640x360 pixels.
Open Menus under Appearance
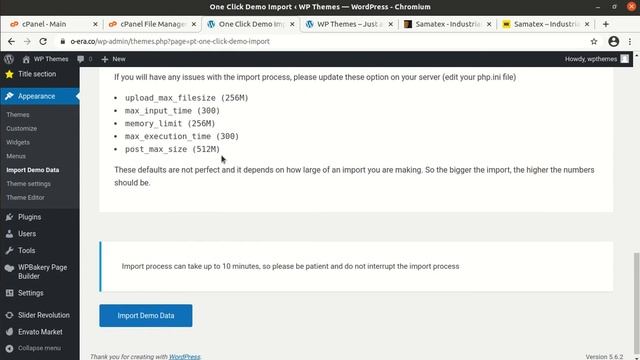[x=16, y=156]
